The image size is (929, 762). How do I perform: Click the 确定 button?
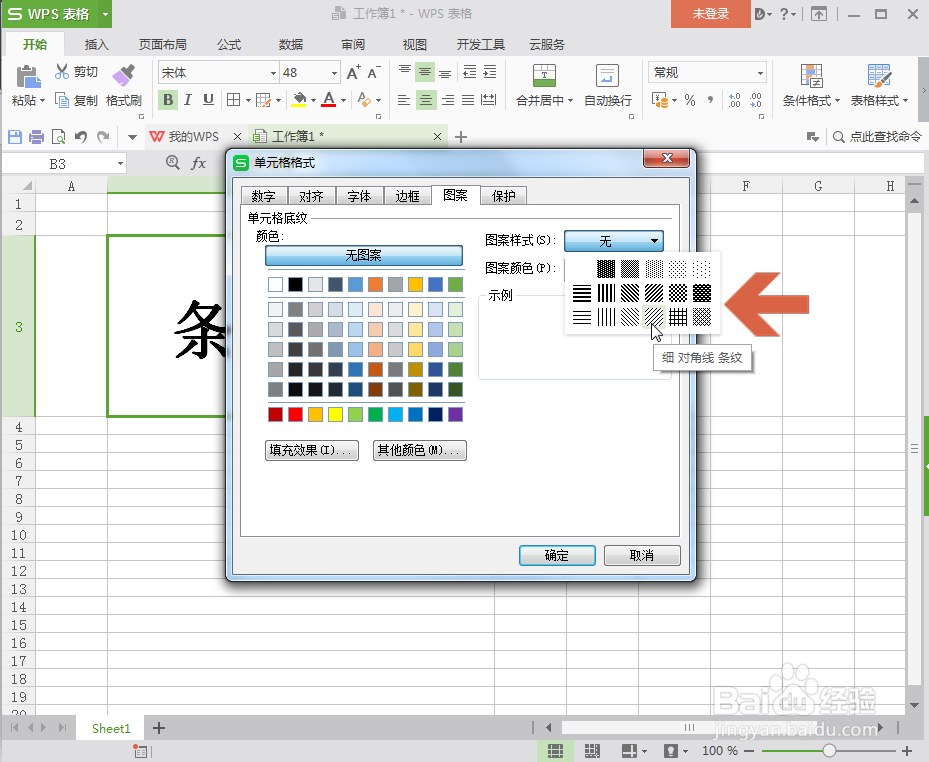click(557, 555)
